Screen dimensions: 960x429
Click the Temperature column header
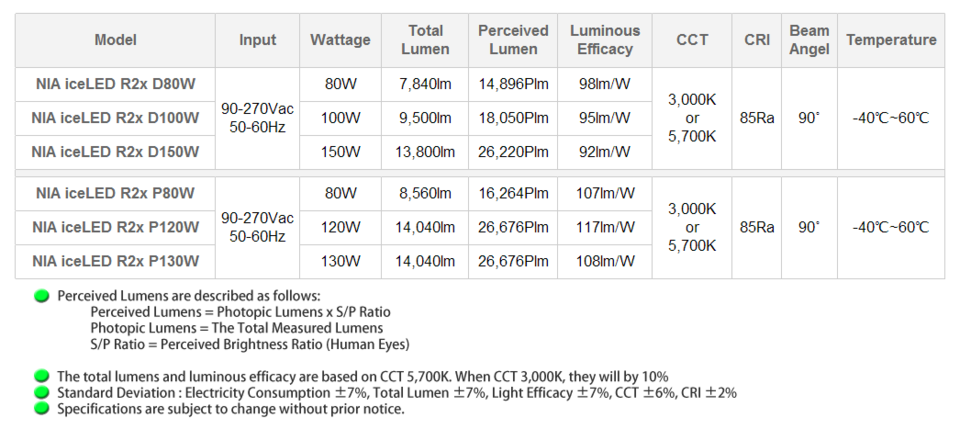tap(891, 40)
